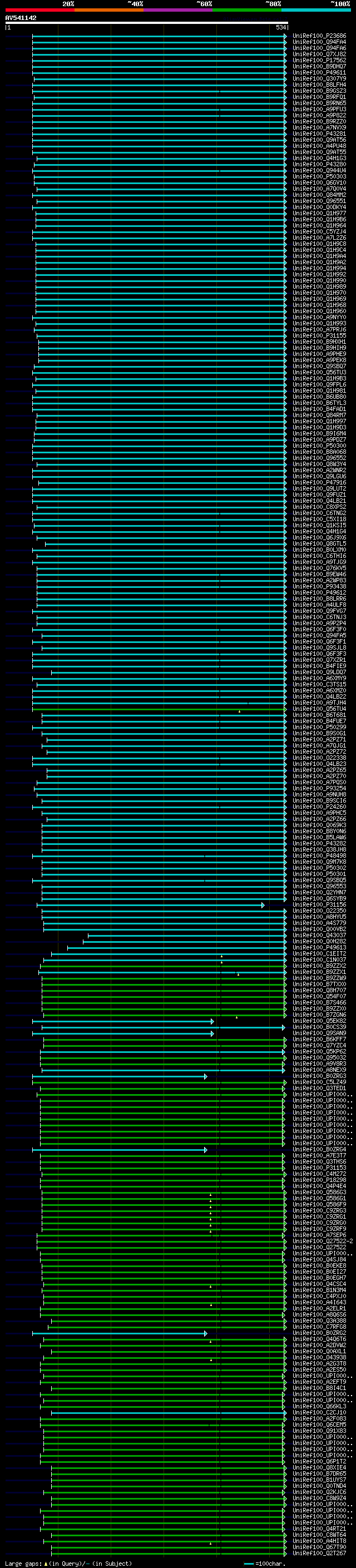The width and height of the screenshot is (356, 1568).
Task: Select the UniRef100_B0ZRG2 label
Action: pos(319,1333)
